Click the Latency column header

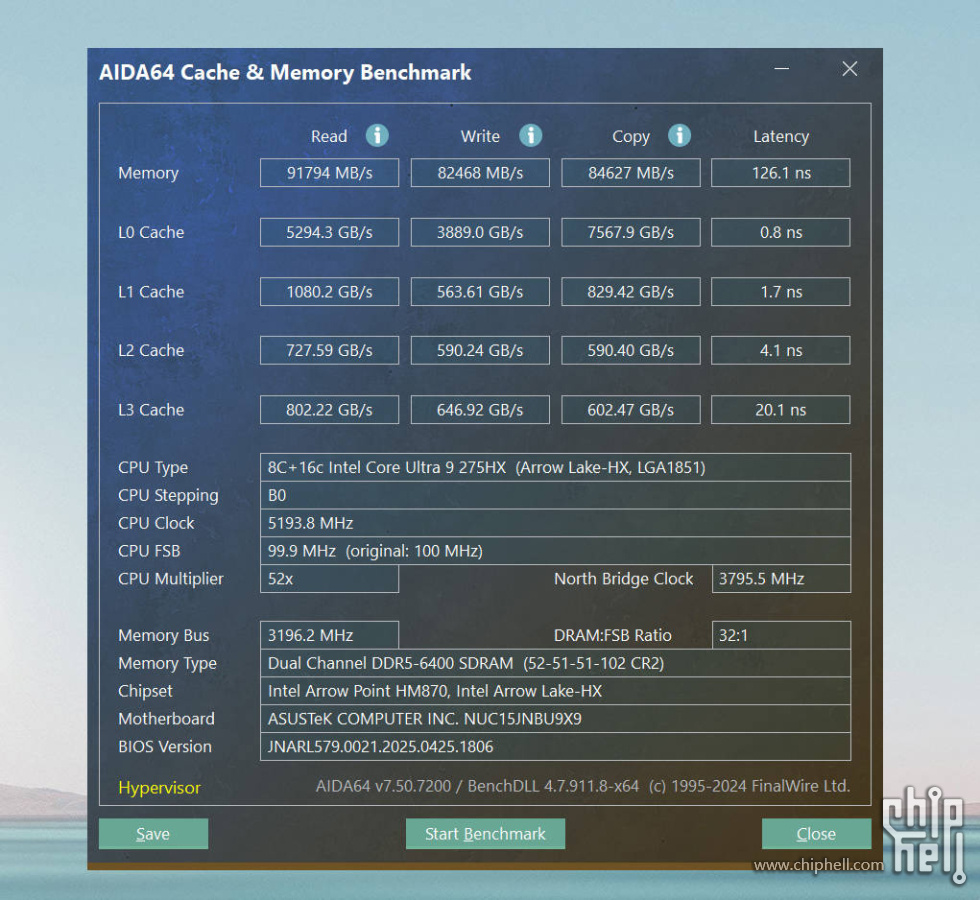coord(781,137)
